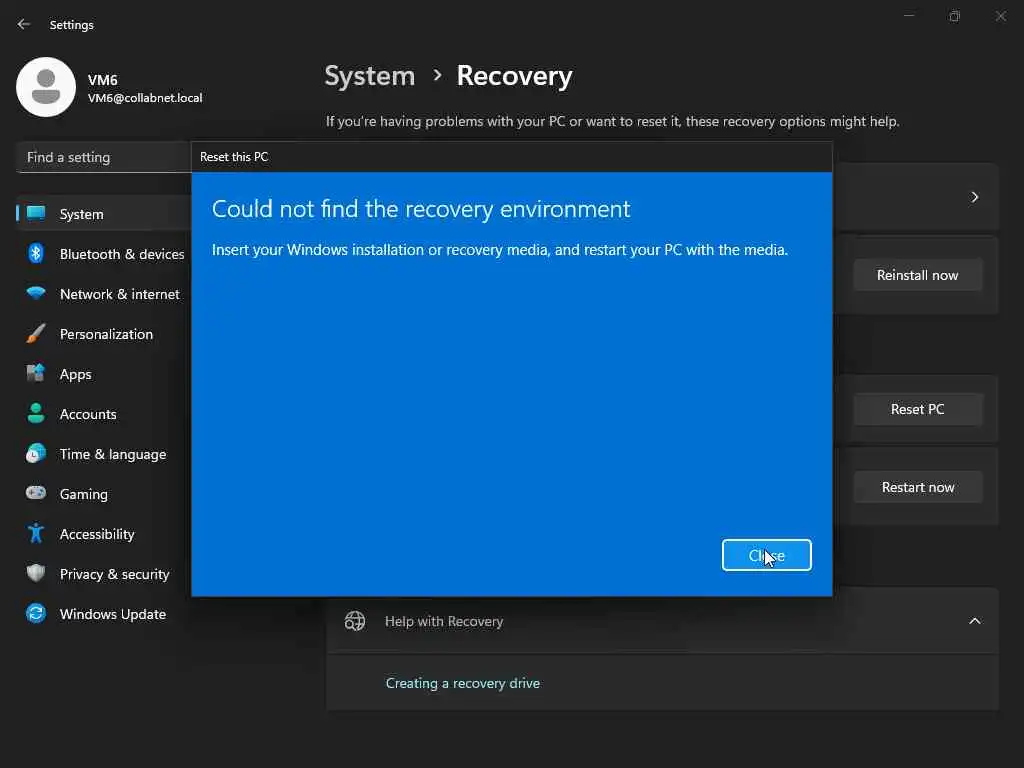
Task: Click the Personalization brush icon
Action: click(x=36, y=334)
